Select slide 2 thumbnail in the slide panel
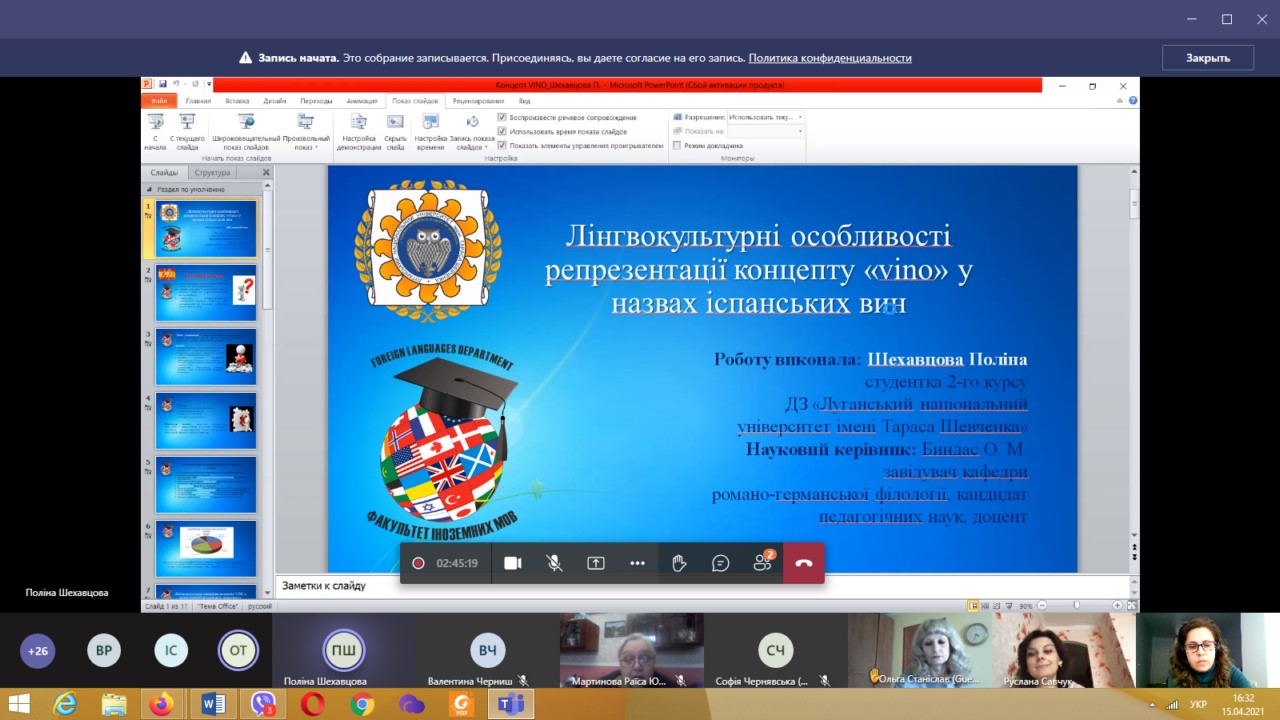Viewport: 1280px width, 720px height. click(205, 292)
